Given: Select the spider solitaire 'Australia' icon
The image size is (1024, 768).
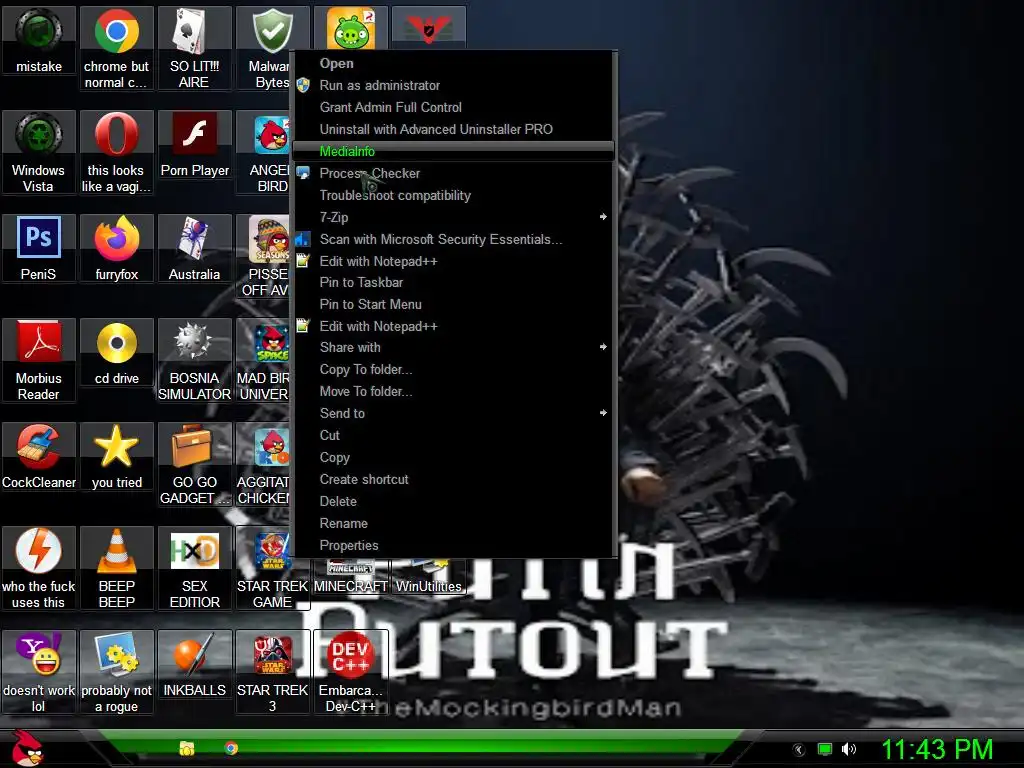Looking at the screenshot, I should [194, 248].
